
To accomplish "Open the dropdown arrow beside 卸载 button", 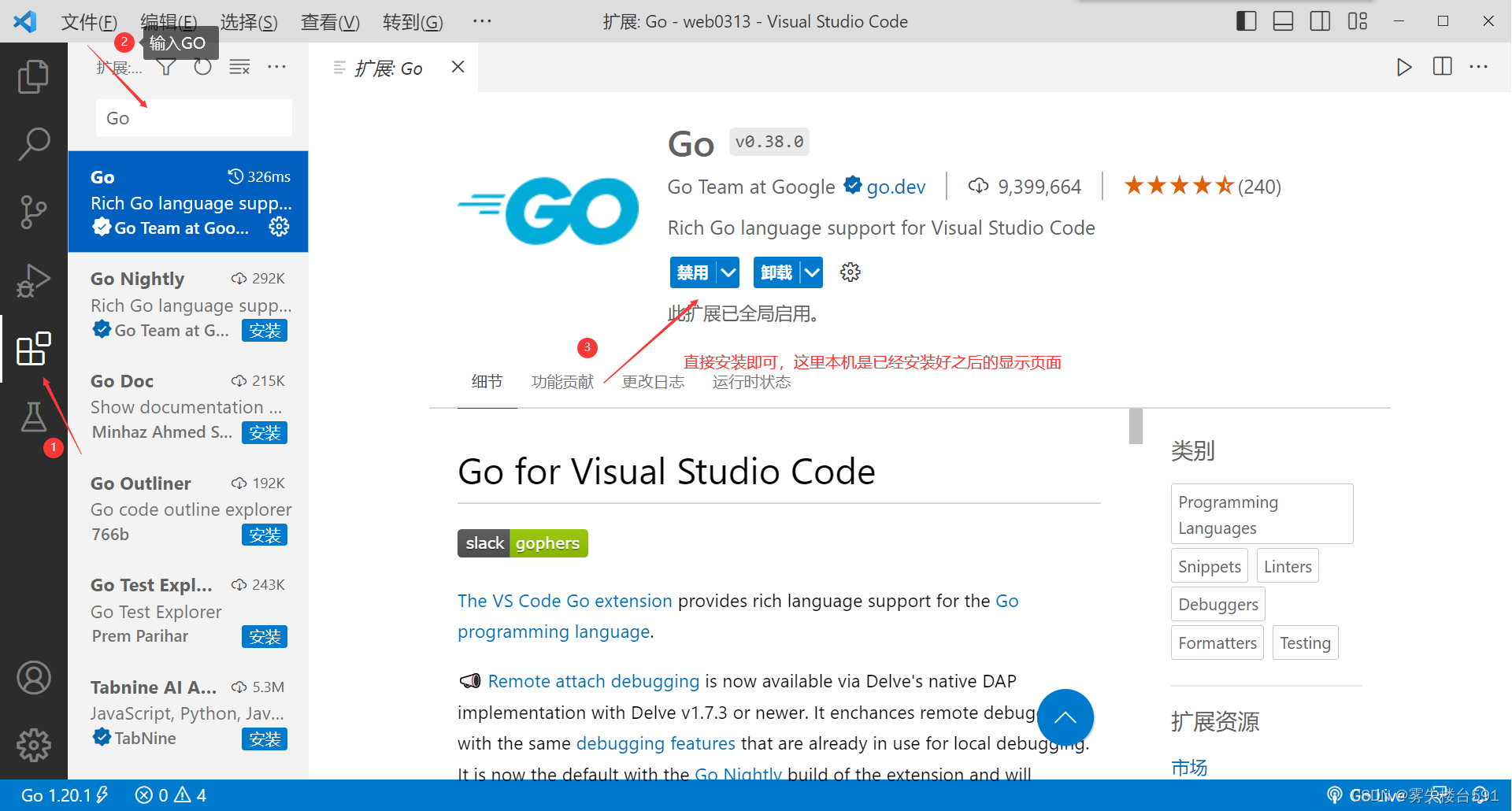I will (811, 272).
